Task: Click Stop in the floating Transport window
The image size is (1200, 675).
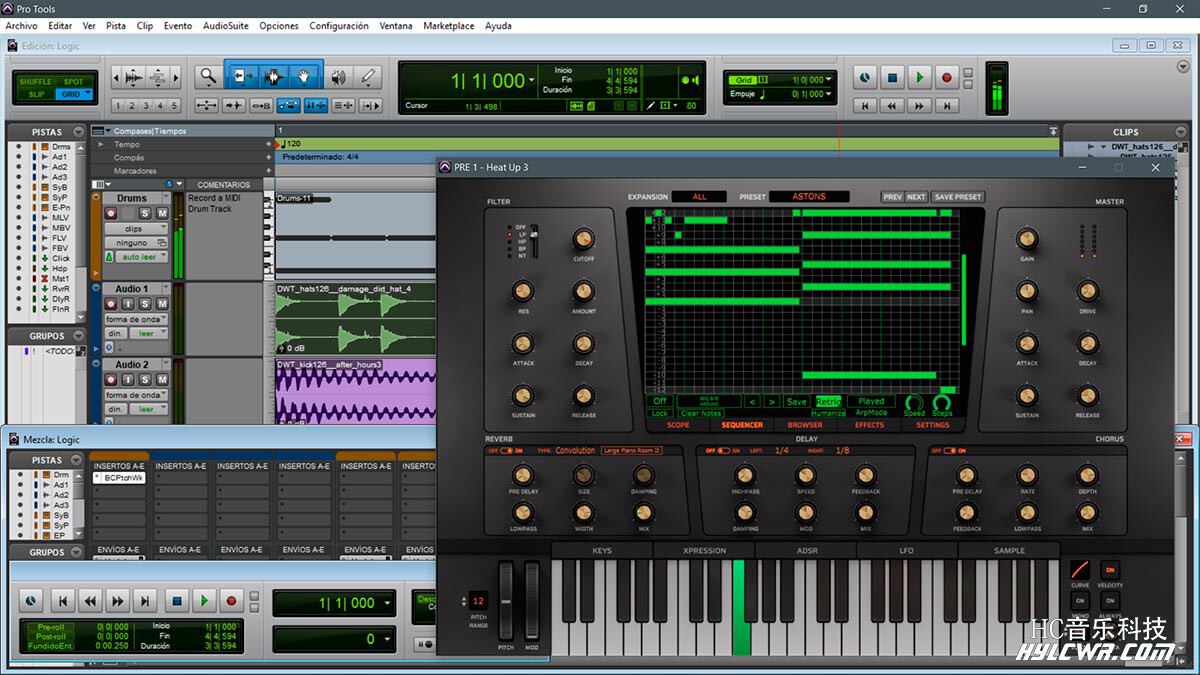Action: click(x=177, y=601)
